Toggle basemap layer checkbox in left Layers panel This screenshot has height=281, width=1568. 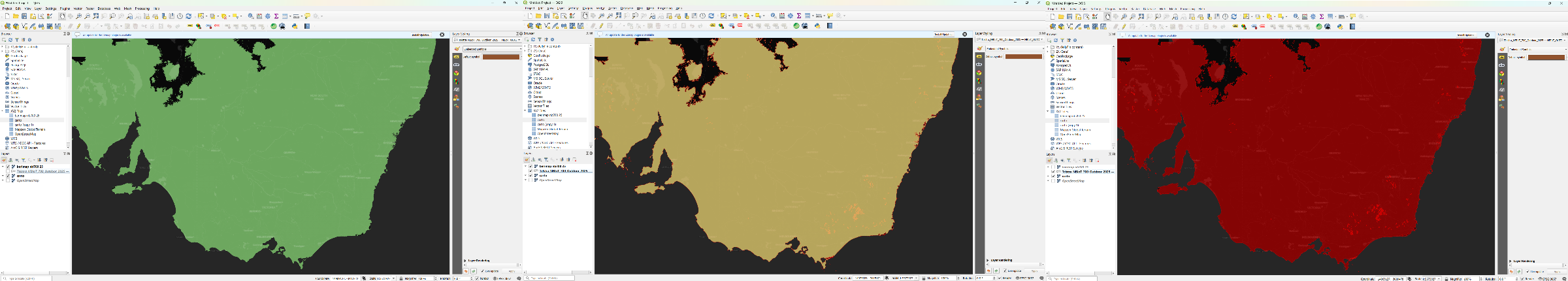point(8,167)
